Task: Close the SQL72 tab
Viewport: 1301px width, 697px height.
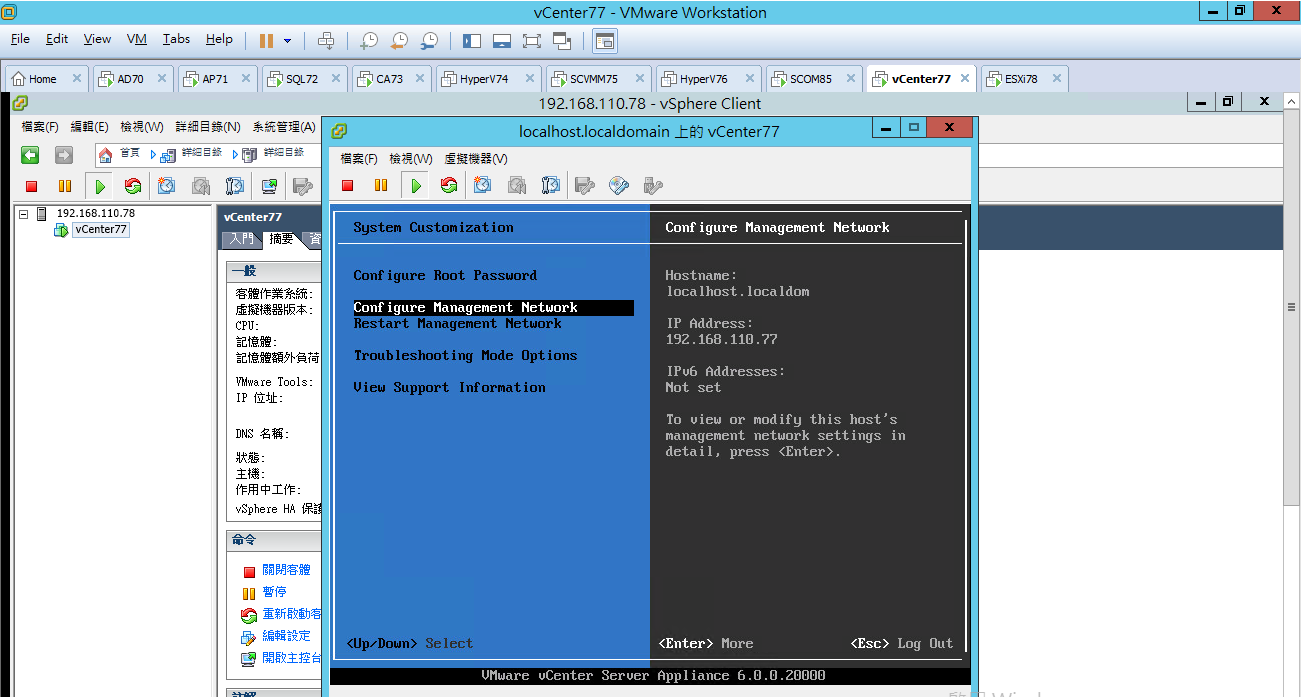Action: 335,78
